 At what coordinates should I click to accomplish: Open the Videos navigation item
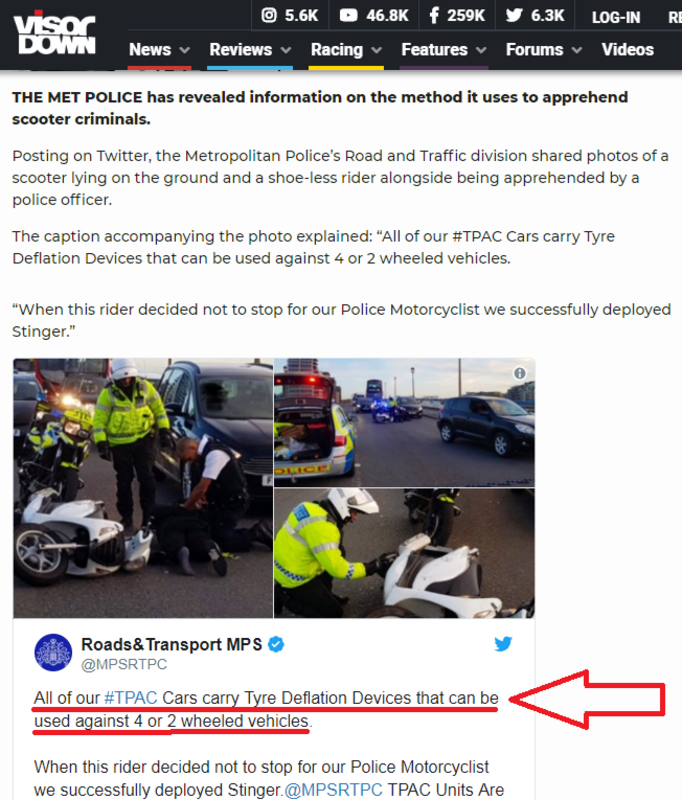627,49
